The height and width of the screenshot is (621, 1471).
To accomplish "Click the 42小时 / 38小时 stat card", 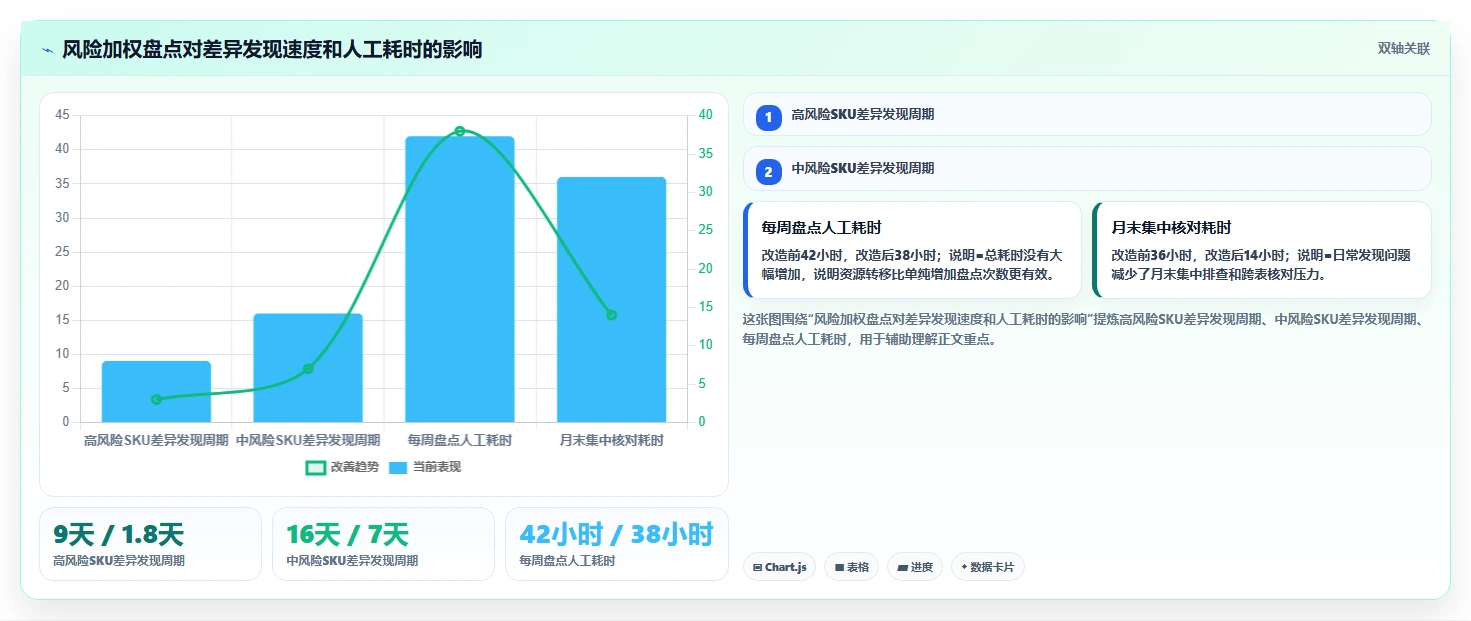I will 616,544.
